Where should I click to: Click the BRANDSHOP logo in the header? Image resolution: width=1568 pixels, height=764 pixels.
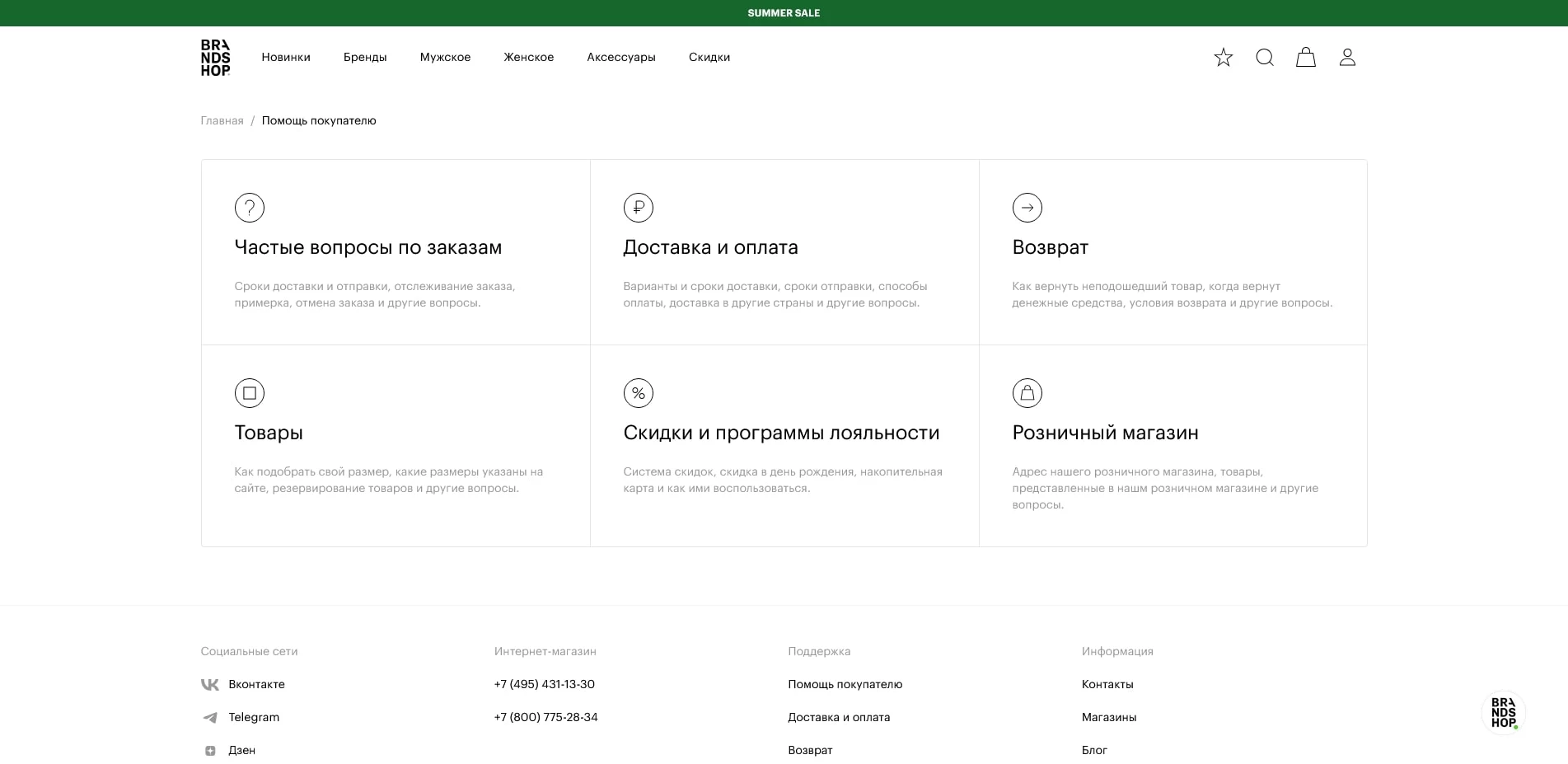(x=216, y=57)
